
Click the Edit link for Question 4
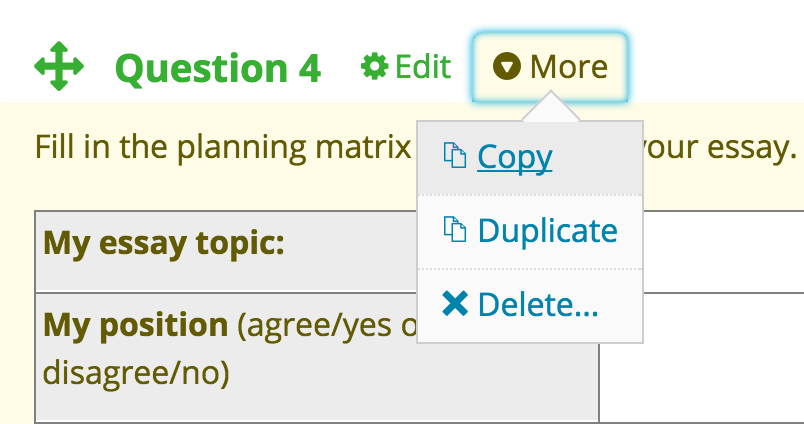(x=406, y=67)
